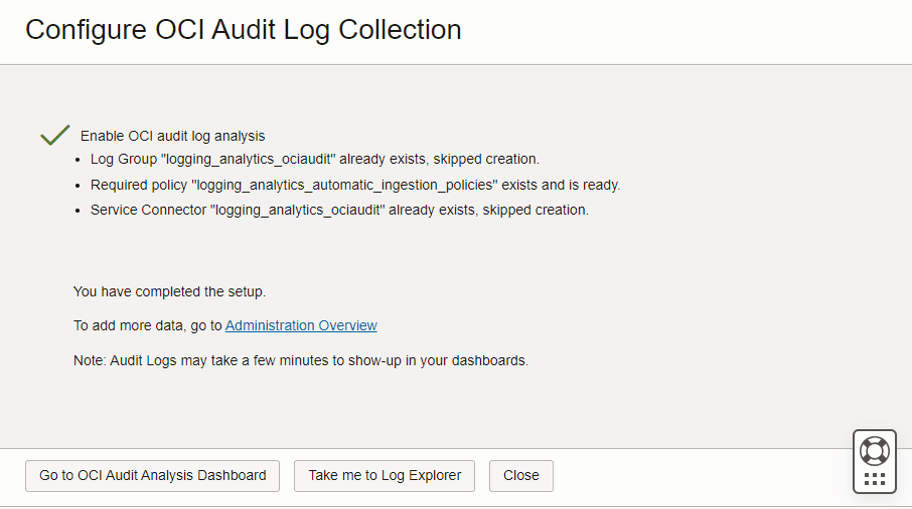
Task: Click the To add more data text
Action: pos(148,325)
